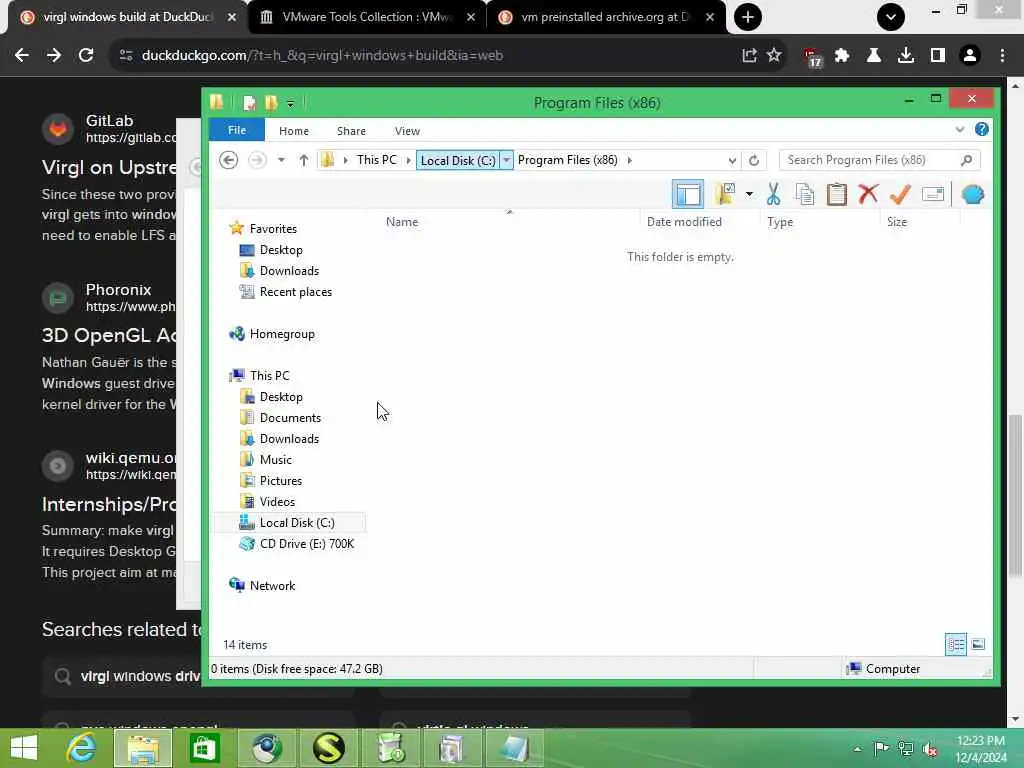Select This PC in the navigation pane
This screenshot has width=1024, height=768.
click(x=269, y=376)
